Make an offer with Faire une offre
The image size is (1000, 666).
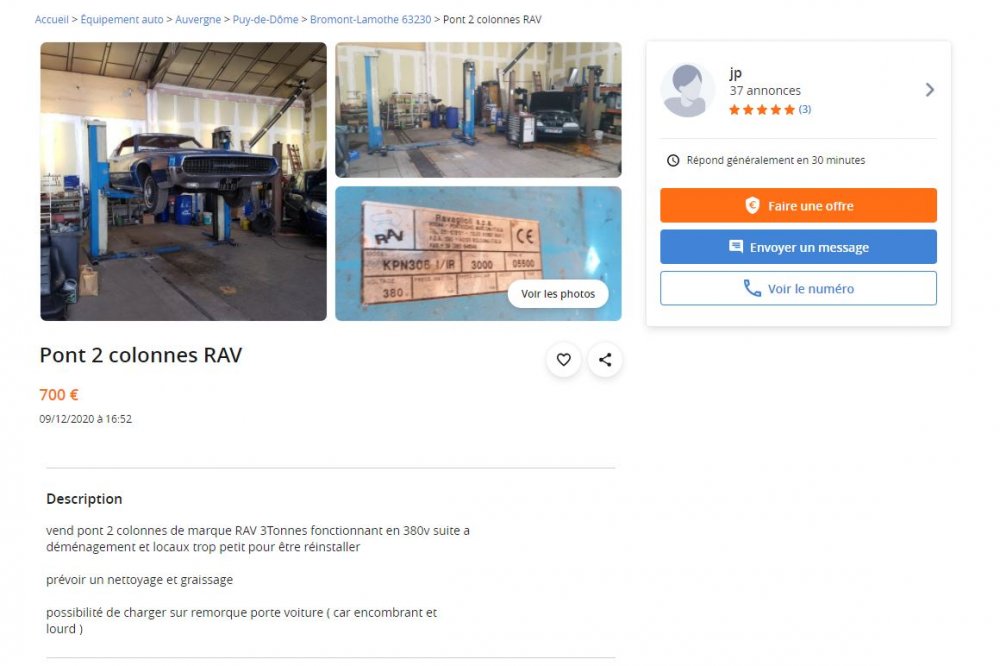point(798,205)
